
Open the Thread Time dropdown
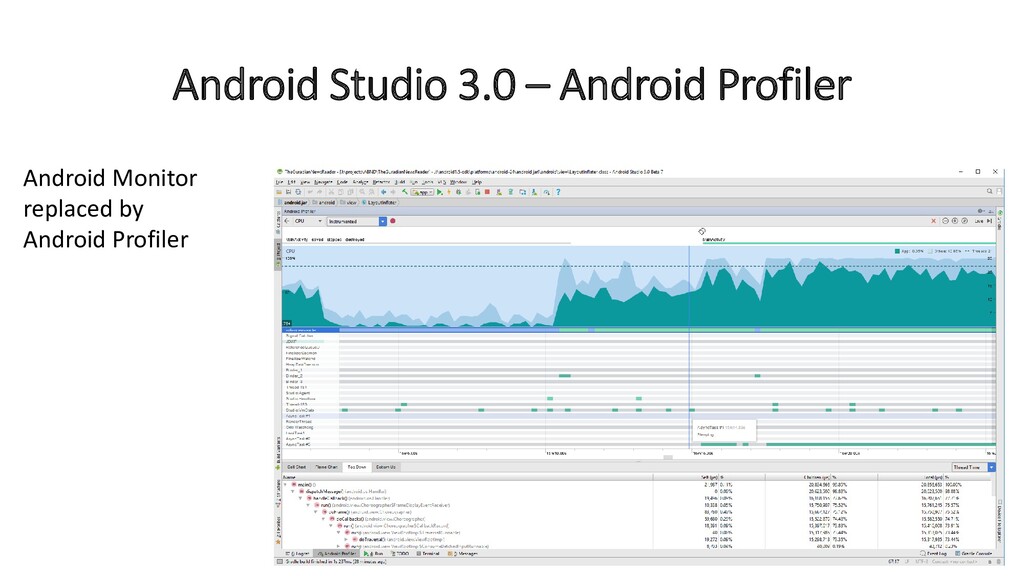[x=973, y=467]
